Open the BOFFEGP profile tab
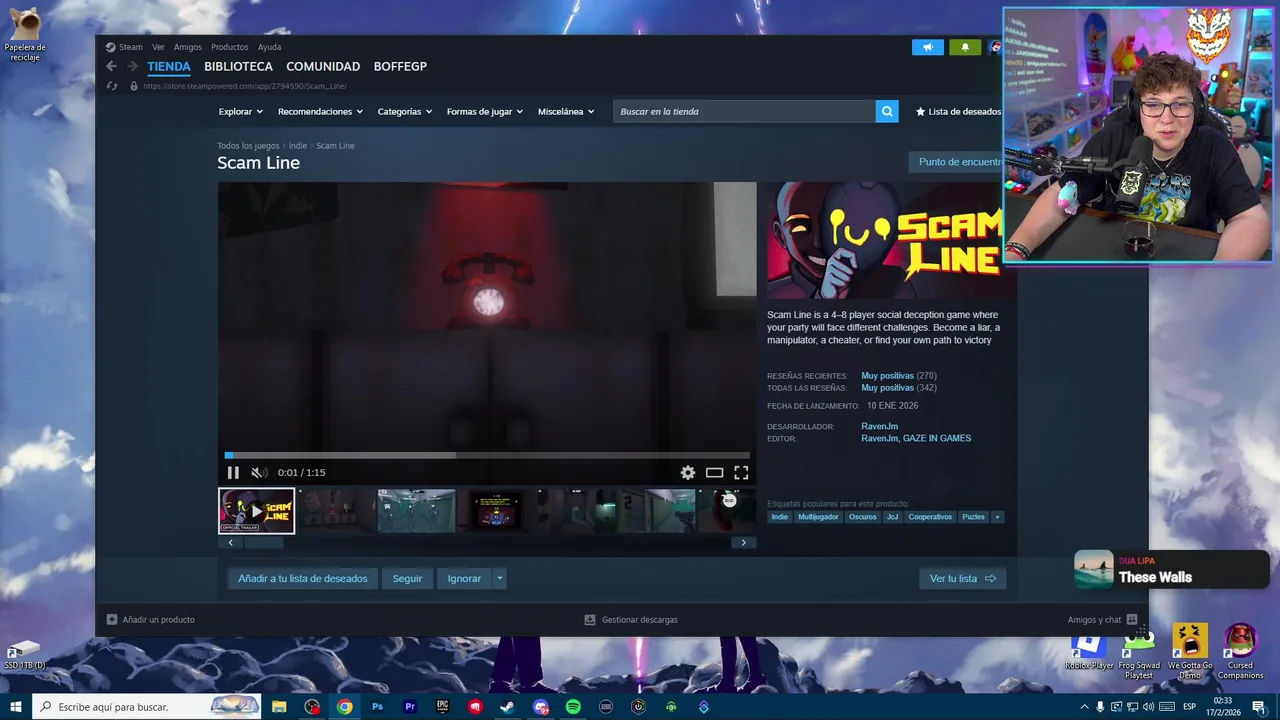This screenshot has width=1280, height=720. tap(400, 66)
